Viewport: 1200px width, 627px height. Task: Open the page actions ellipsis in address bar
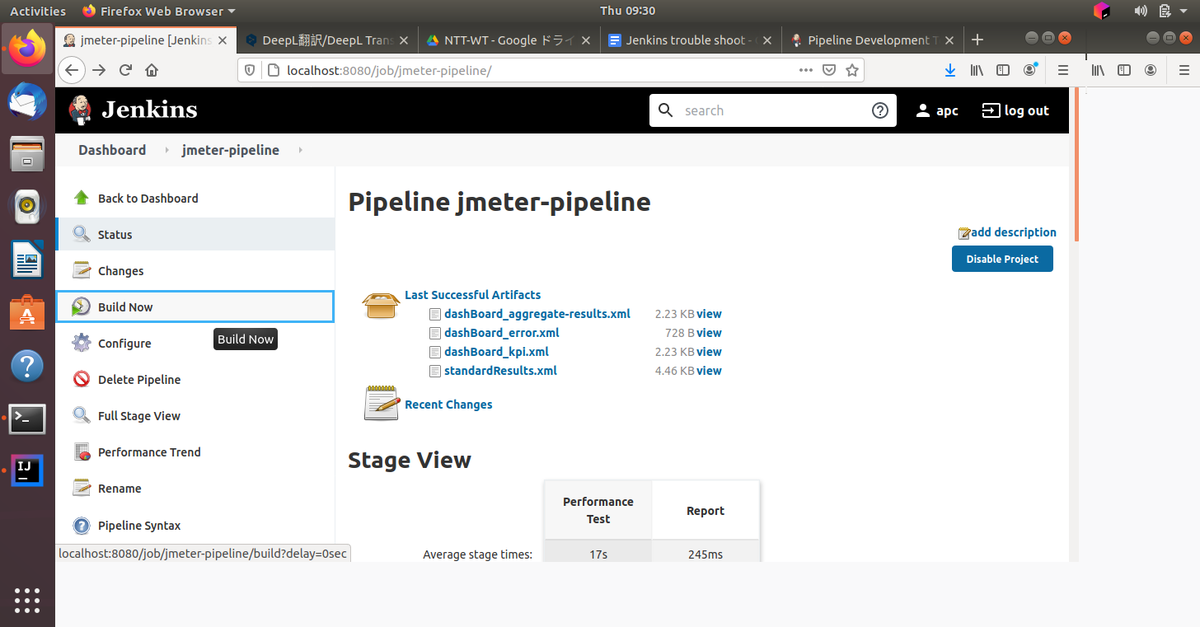[x=805, y=70]
